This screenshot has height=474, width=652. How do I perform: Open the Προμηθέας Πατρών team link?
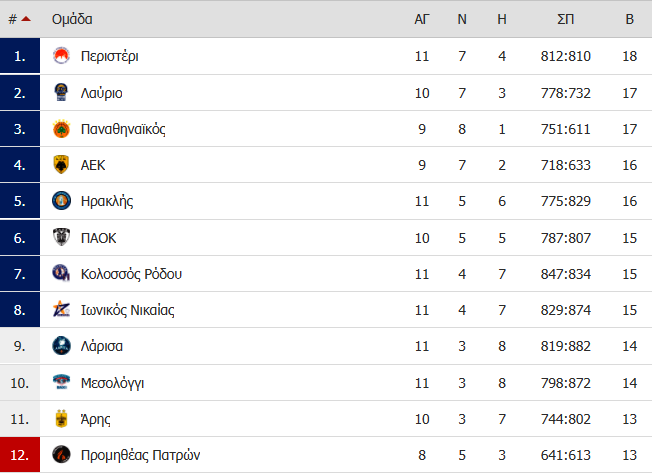tap(141, 455)
